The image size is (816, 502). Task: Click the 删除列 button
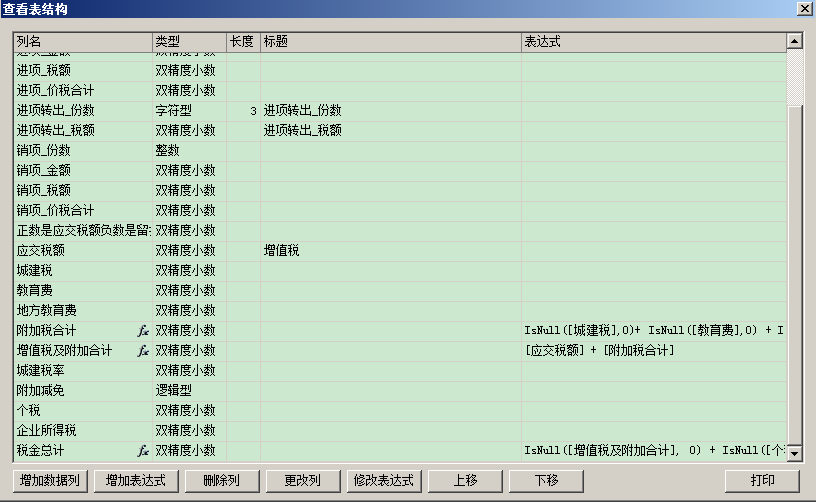point(220,481)
